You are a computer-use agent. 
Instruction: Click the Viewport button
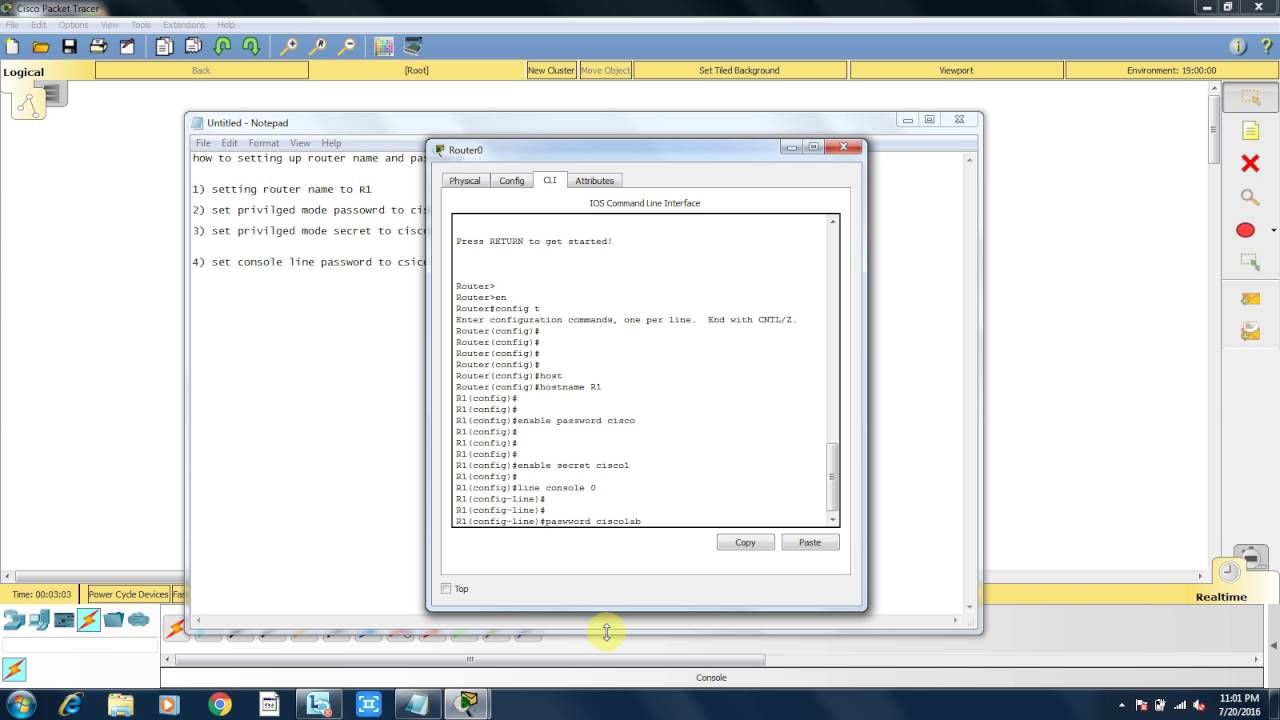coord(956,70)
